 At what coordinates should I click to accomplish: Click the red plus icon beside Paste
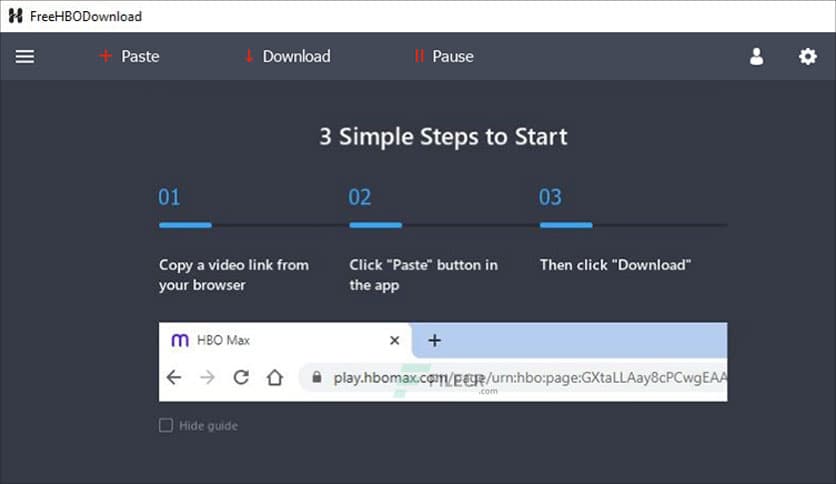coord(106,56)
